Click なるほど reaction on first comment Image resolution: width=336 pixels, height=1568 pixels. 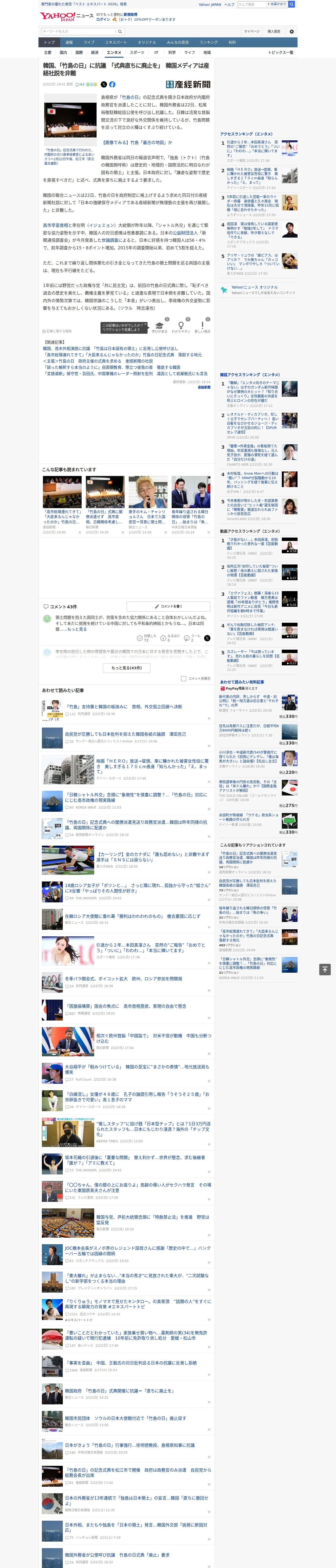click(170, 638)
